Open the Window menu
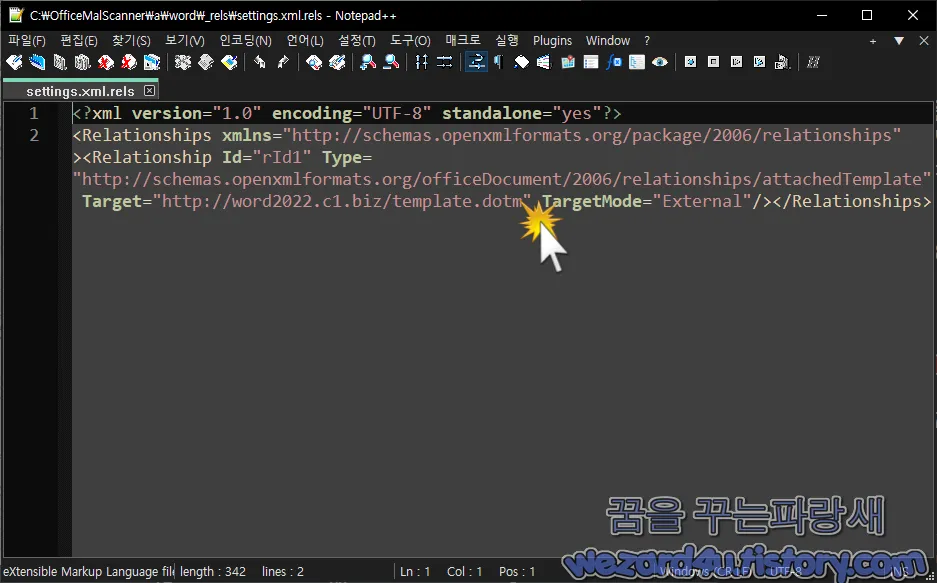This screenshot has width=937, height=583. pos(608,41)
